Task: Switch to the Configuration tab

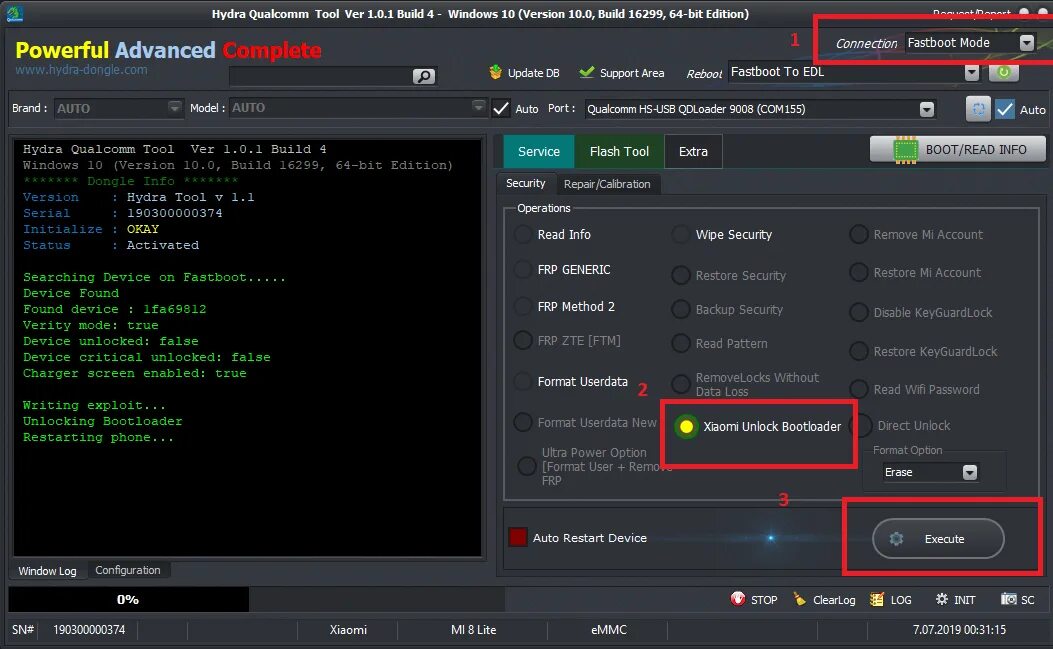Action: (128, 570)
